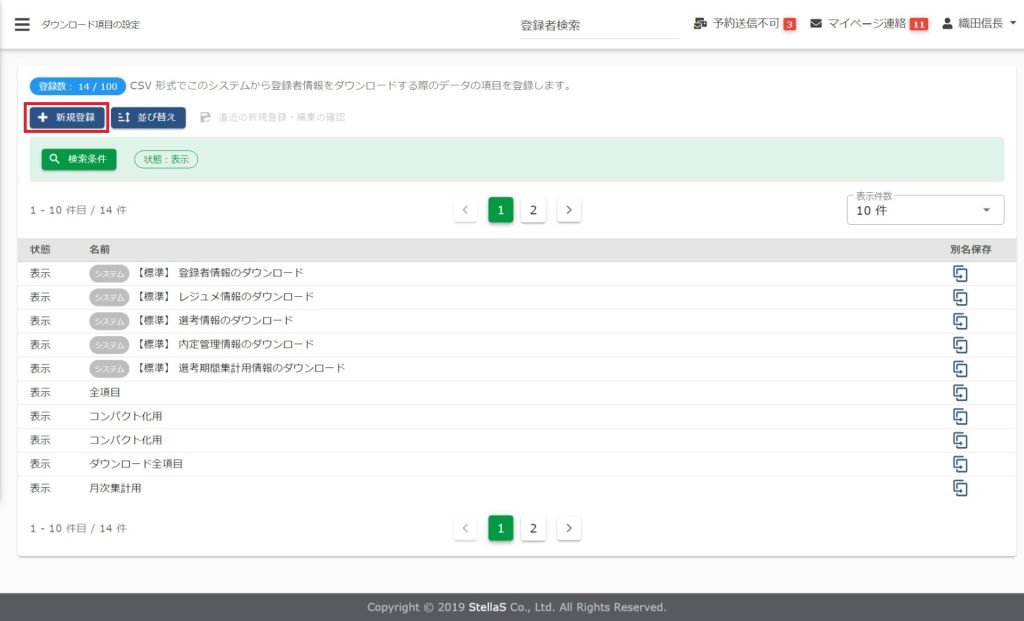The height and width of the screenshot is (621, 1024).
Task: Open マイページ連絡 mail notifications
Action: coord(817,24)
